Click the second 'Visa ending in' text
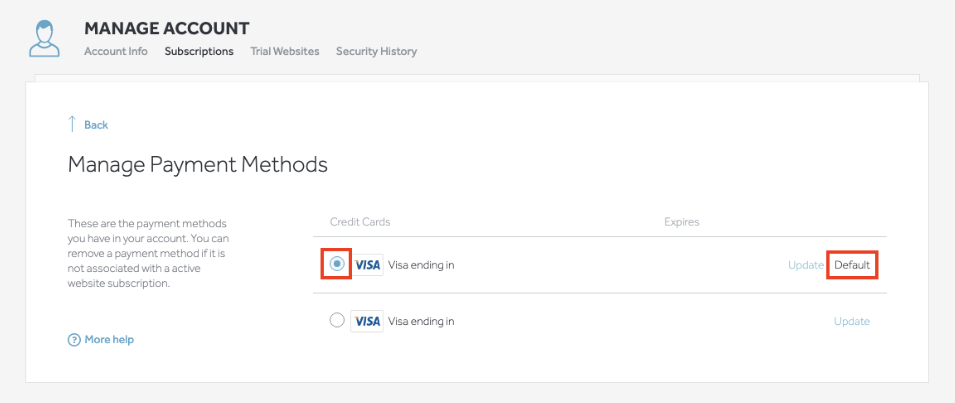Screen dimensions: 955x403 421,321
